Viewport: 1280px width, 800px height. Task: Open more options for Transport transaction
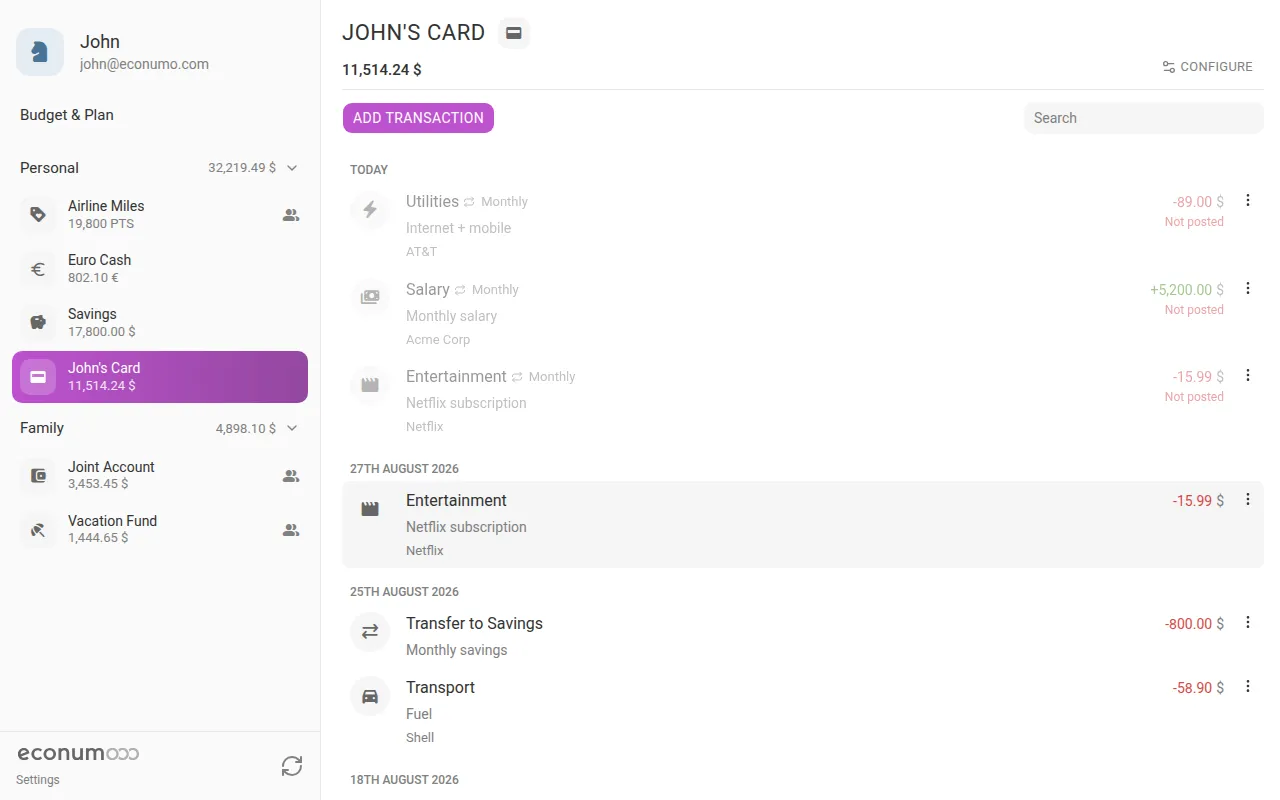(x=1247, y=686)
